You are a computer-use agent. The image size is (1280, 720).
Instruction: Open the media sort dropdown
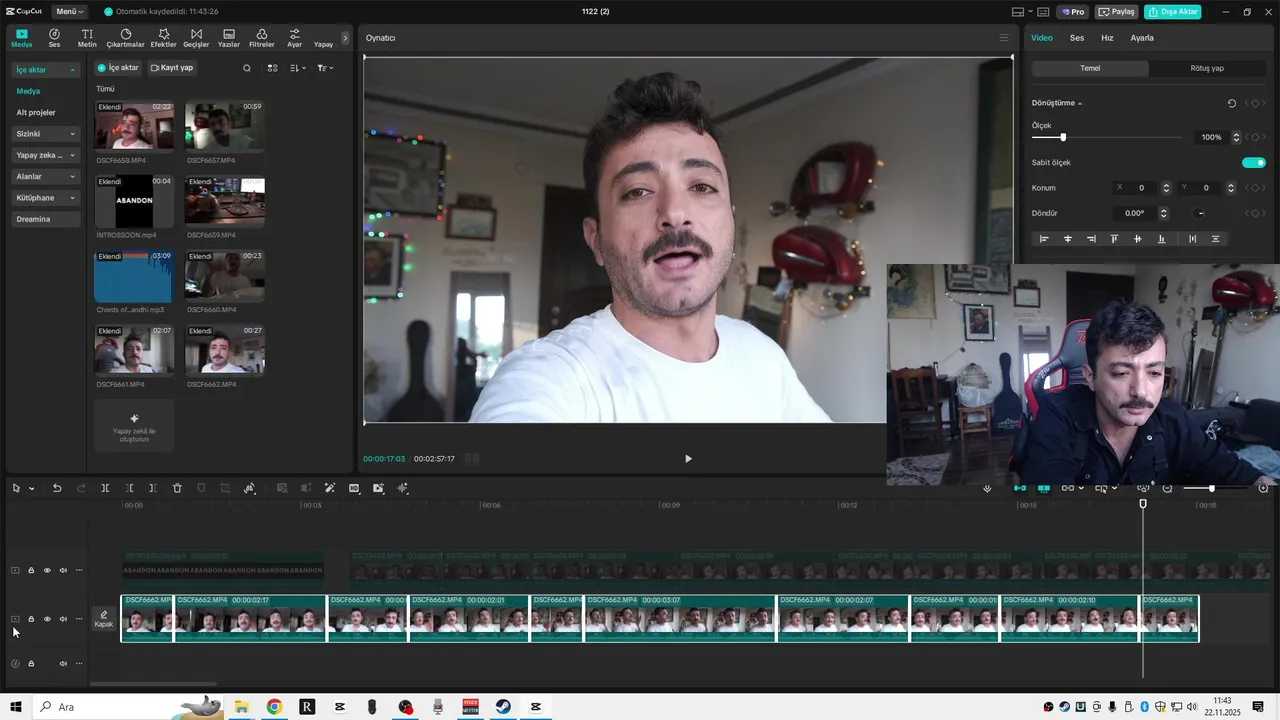(x=298, y=68)
